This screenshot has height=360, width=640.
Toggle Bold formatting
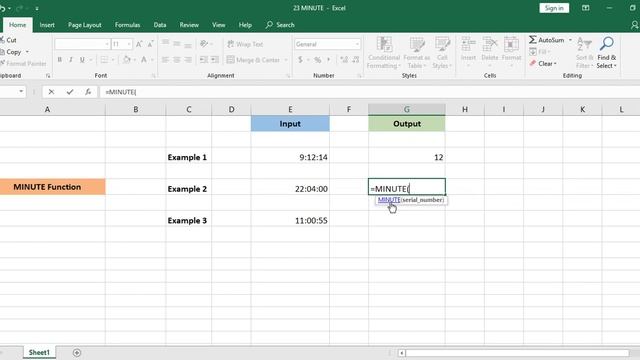point(60,60)
